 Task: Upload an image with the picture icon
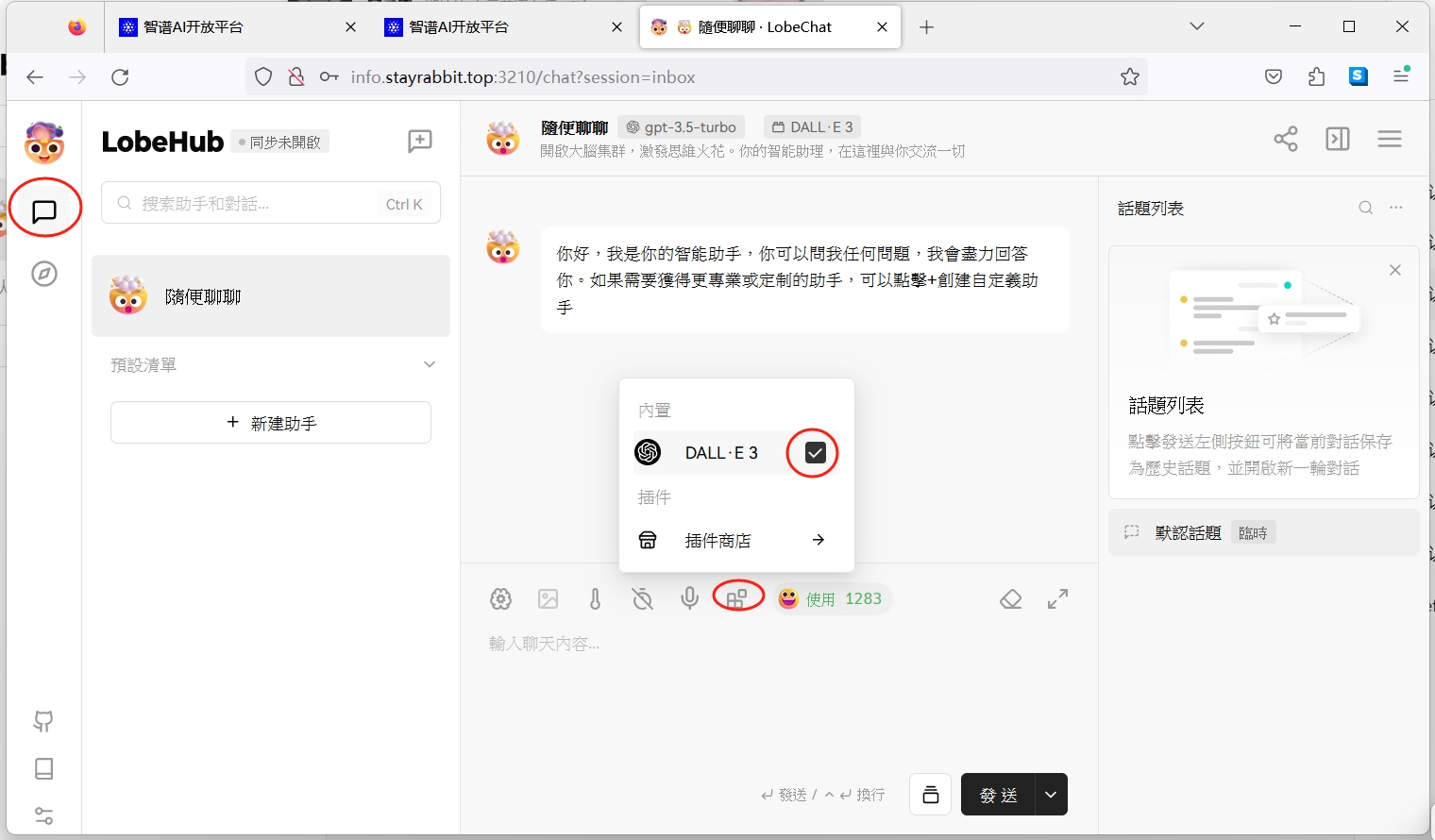point(548,598)
